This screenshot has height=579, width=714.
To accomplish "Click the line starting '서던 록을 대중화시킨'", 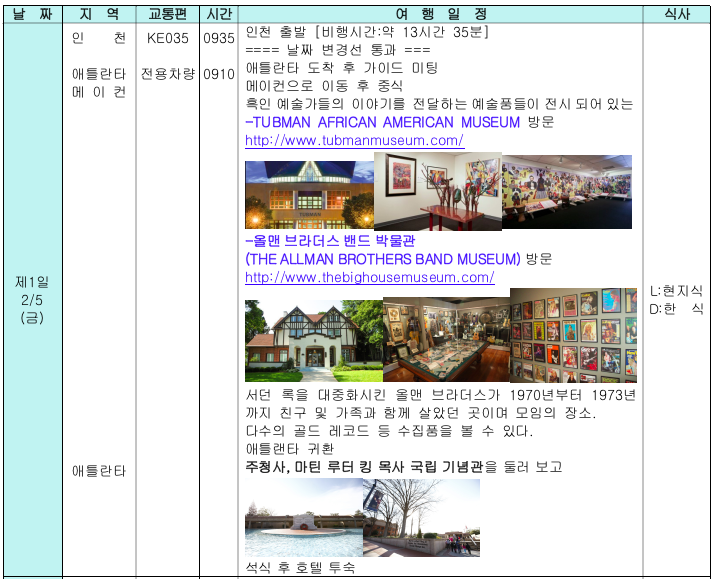I will 440,395.
